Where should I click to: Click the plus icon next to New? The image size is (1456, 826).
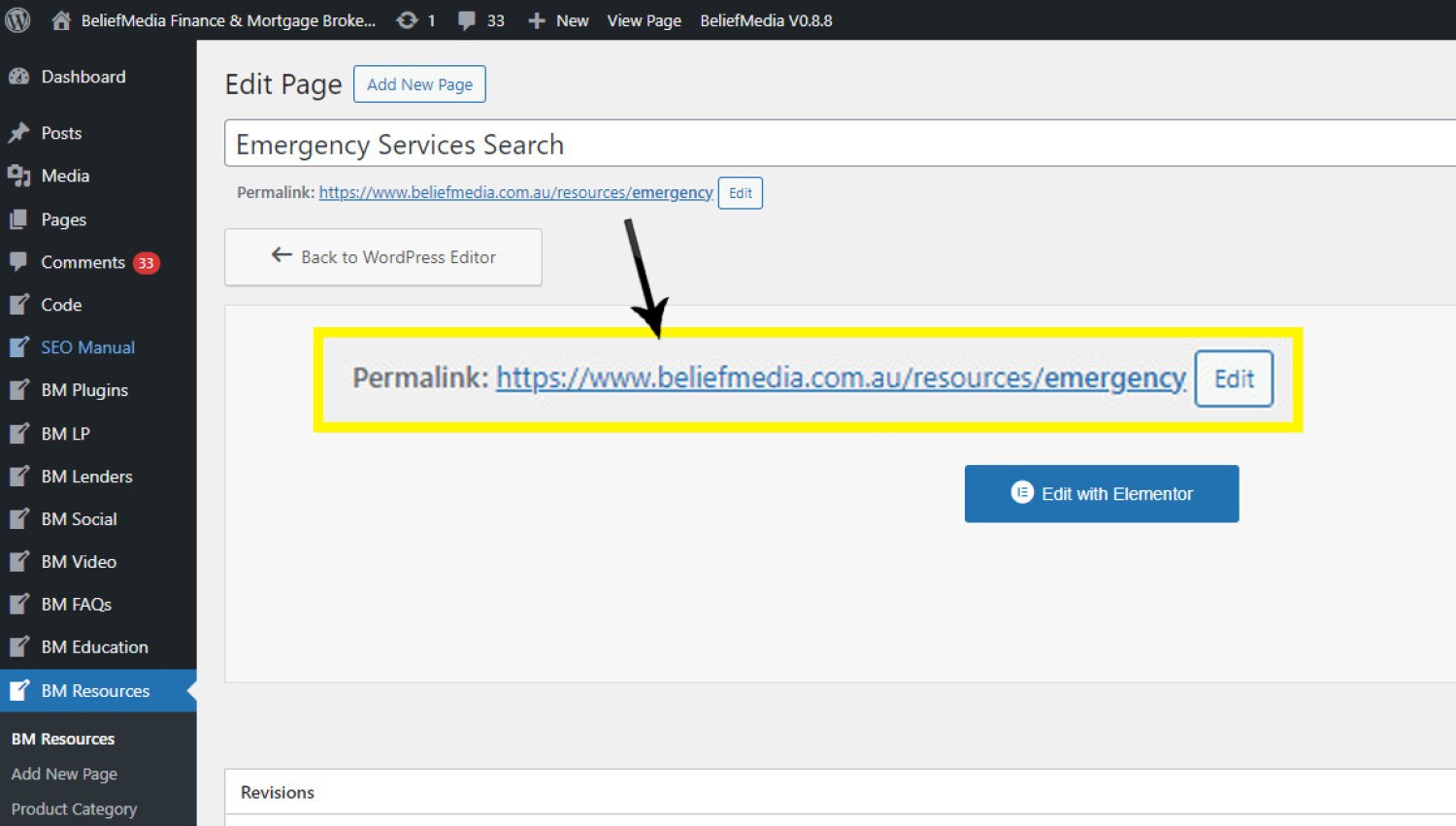point(536,20)
